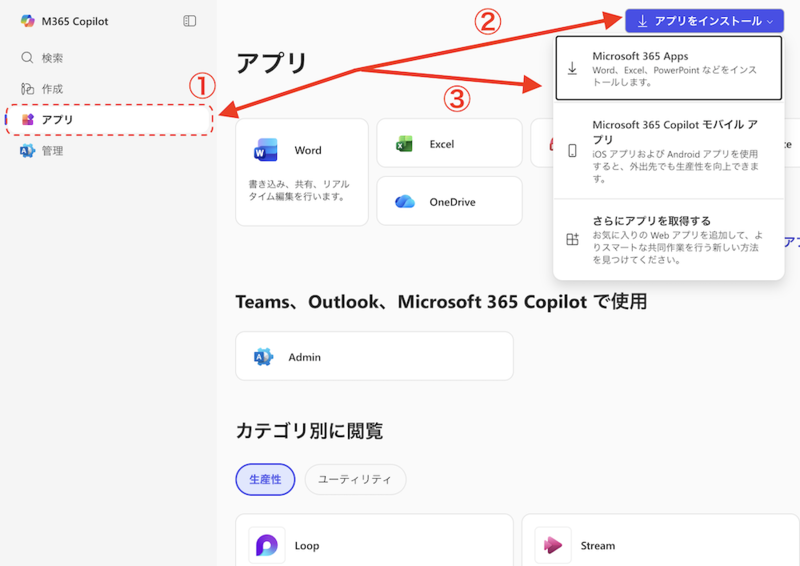
Task: Select Microsoft 365 Apps install option
Action: [x=668, y=68]
